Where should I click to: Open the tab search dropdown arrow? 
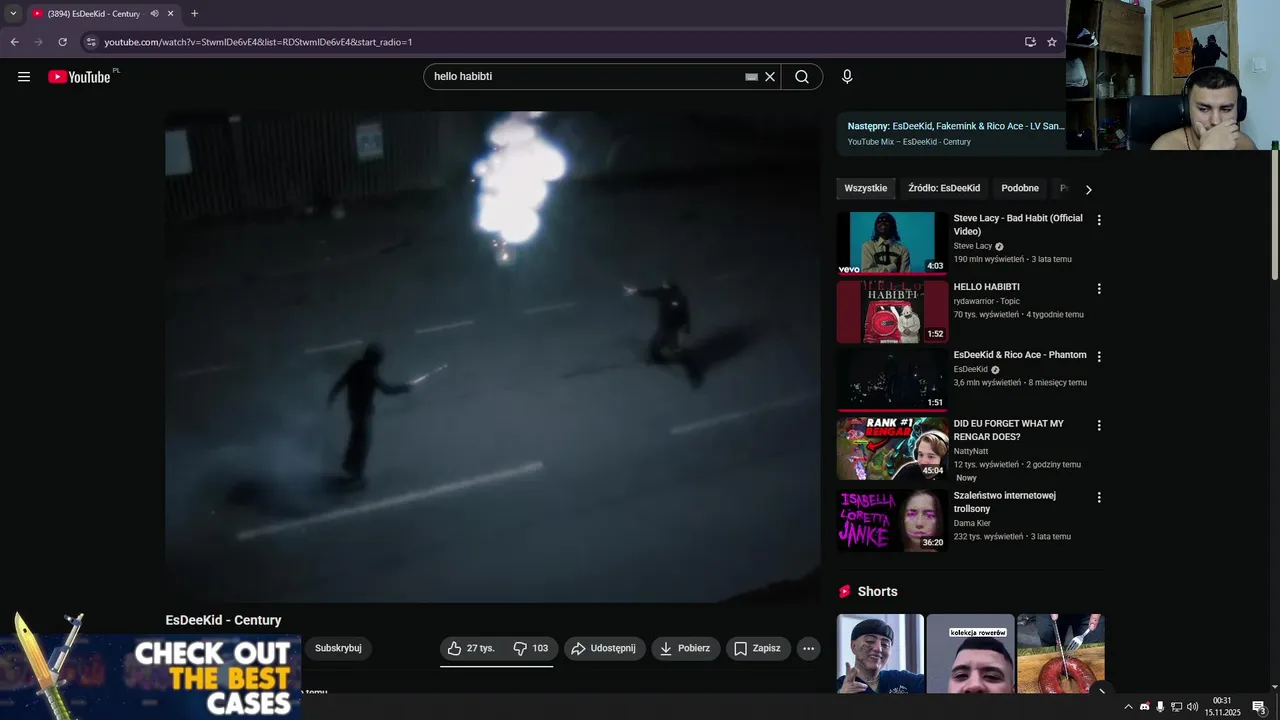(13, 14)
